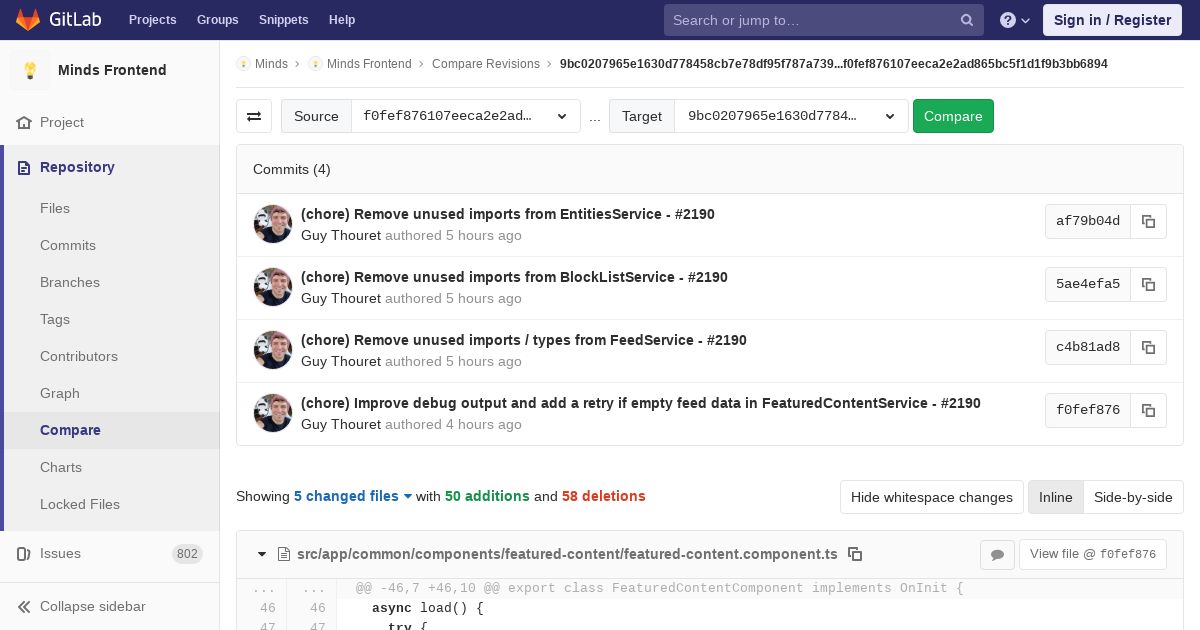Swap source and target revisions icon

point(254,116)
